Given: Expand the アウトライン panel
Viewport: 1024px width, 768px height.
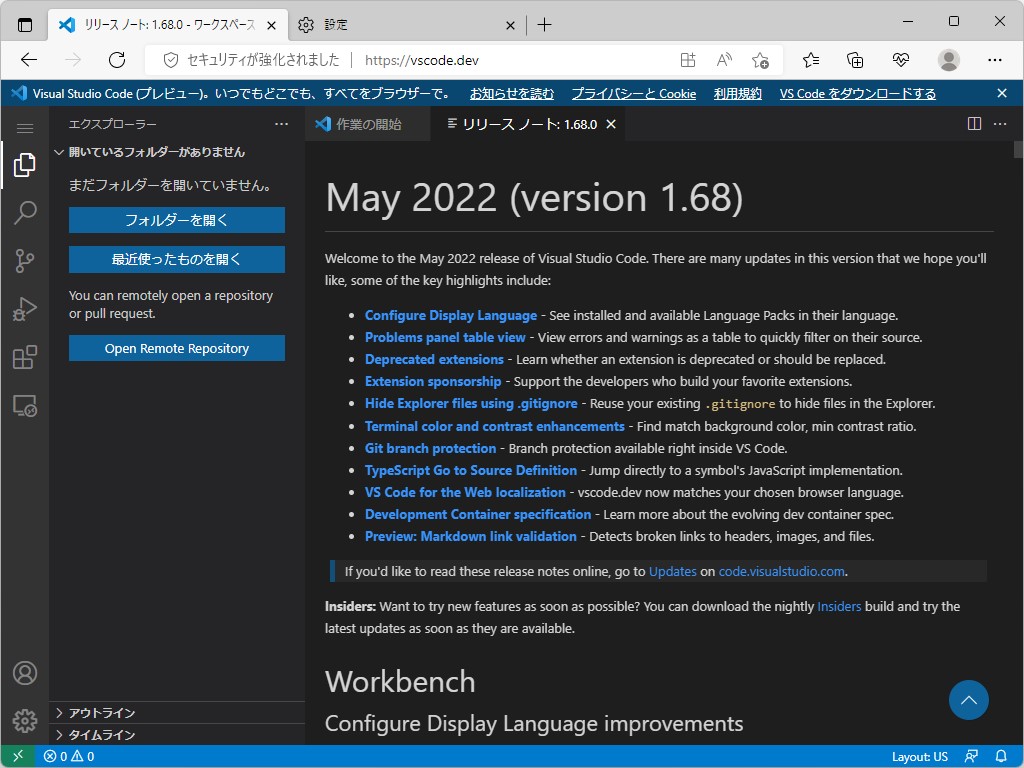Looking at the screenshot, I should click(100, 712).
